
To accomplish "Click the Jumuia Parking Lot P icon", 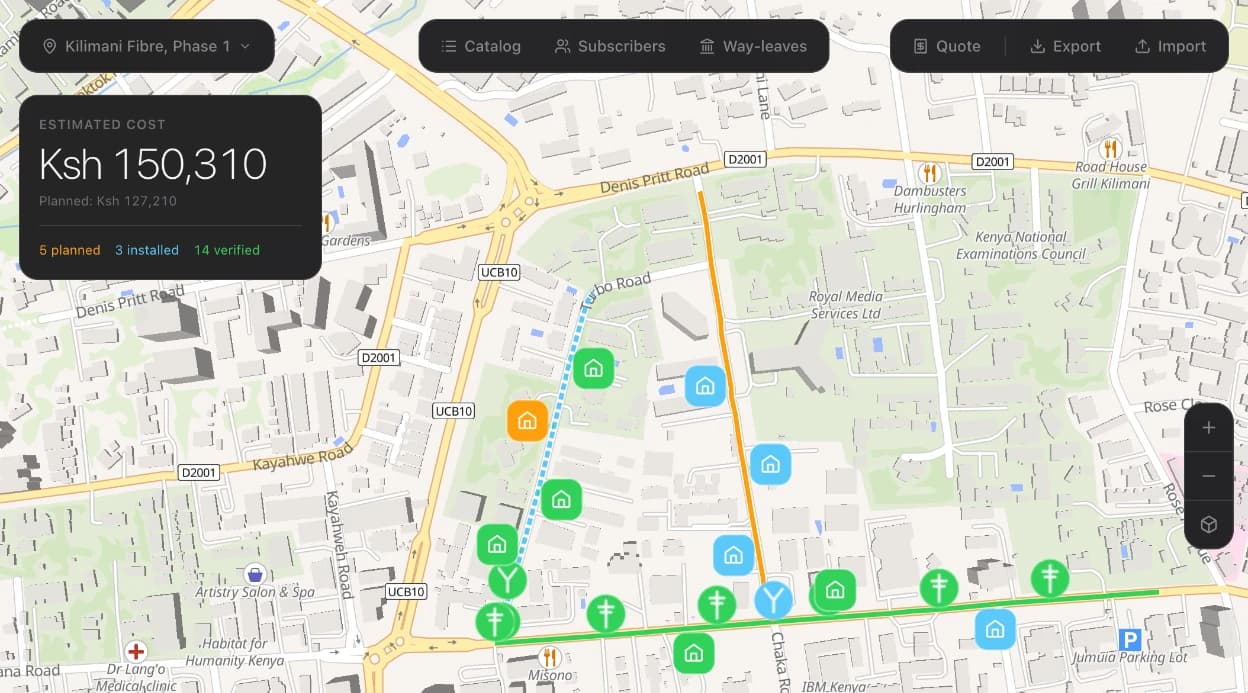I will point(1130,640).
